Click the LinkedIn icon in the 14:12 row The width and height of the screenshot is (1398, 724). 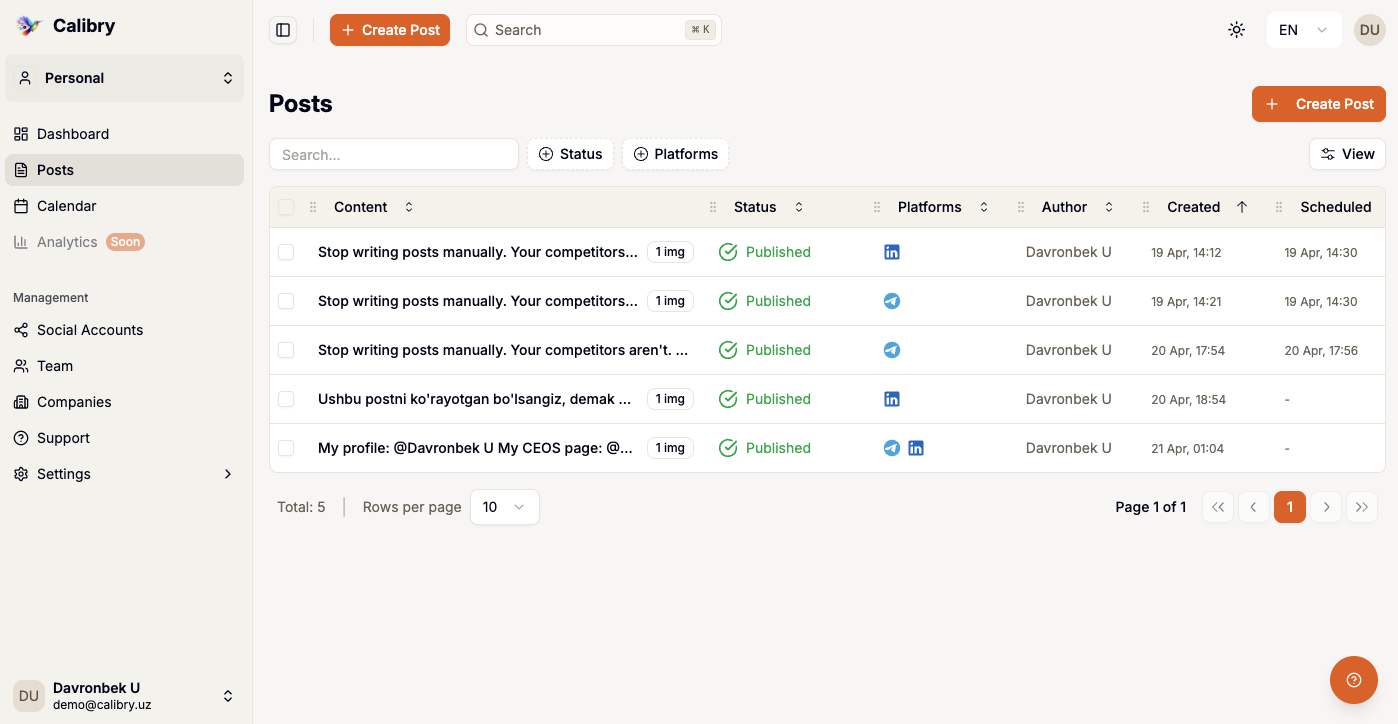pyautogui.click(x=892, y=252)
